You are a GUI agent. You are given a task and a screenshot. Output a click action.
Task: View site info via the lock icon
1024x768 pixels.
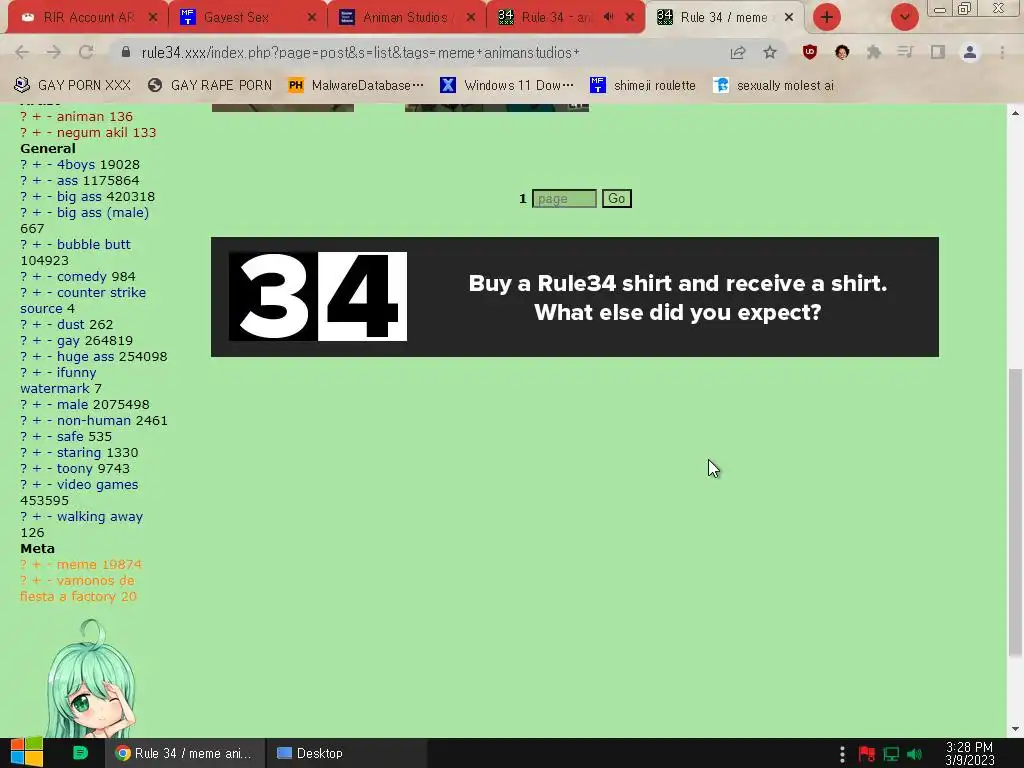[127, 52]
